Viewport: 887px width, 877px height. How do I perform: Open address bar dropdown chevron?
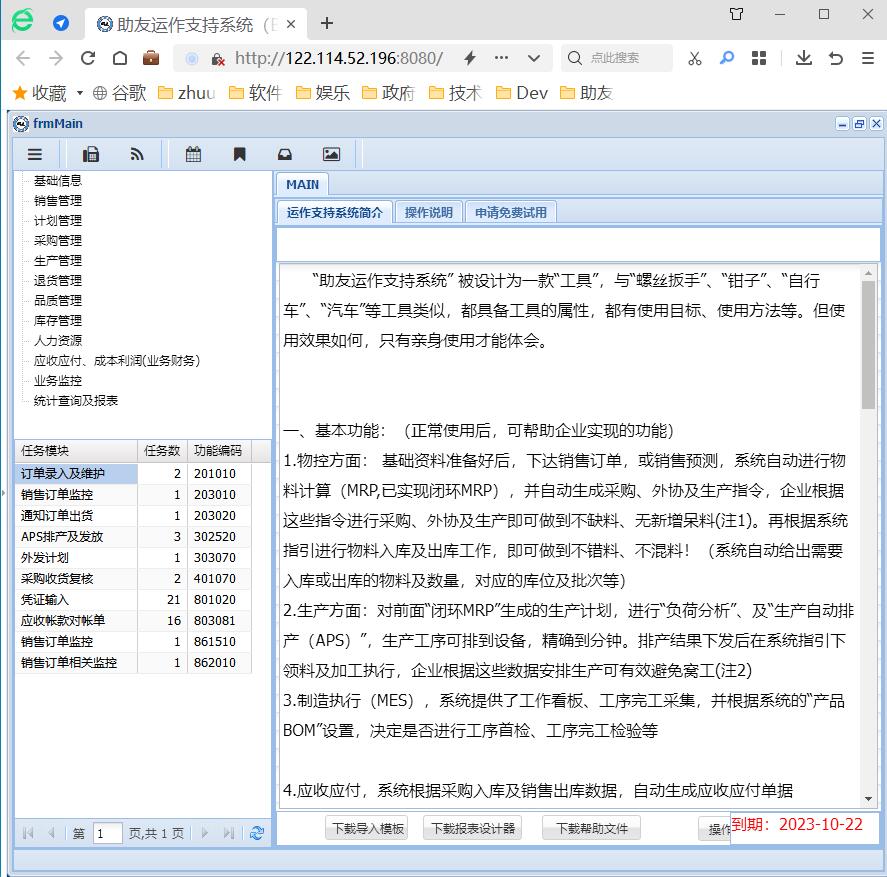tap(533, 58)
